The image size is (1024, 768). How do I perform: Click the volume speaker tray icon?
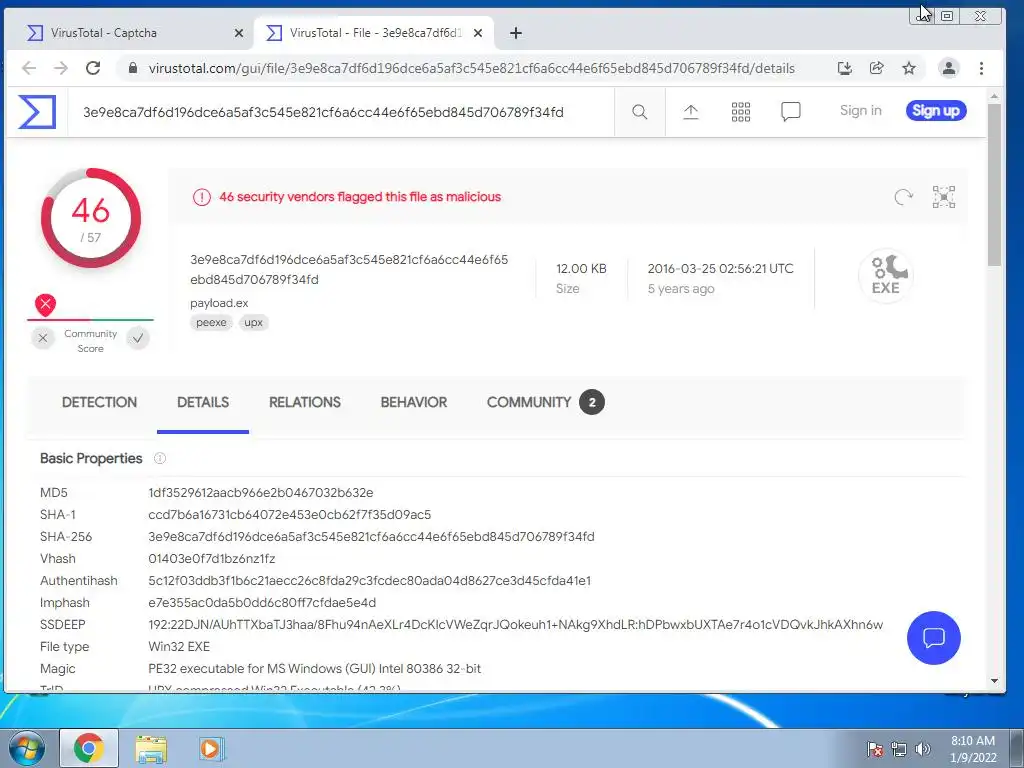(923, 749)
